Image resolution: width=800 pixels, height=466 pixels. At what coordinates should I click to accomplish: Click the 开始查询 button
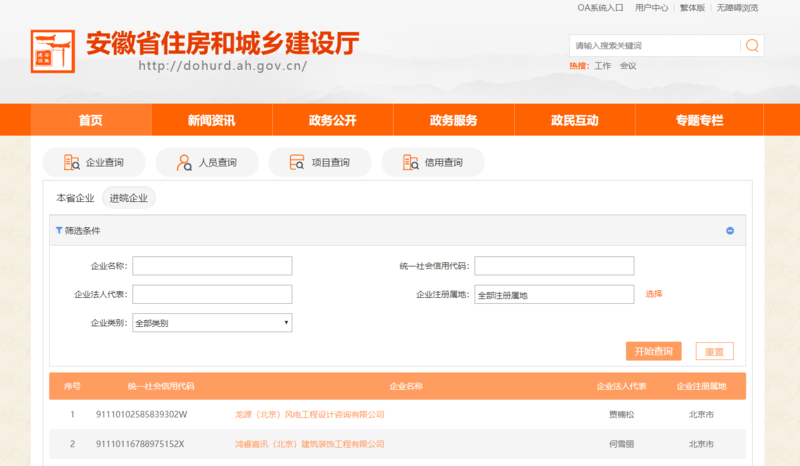point(654,351)
